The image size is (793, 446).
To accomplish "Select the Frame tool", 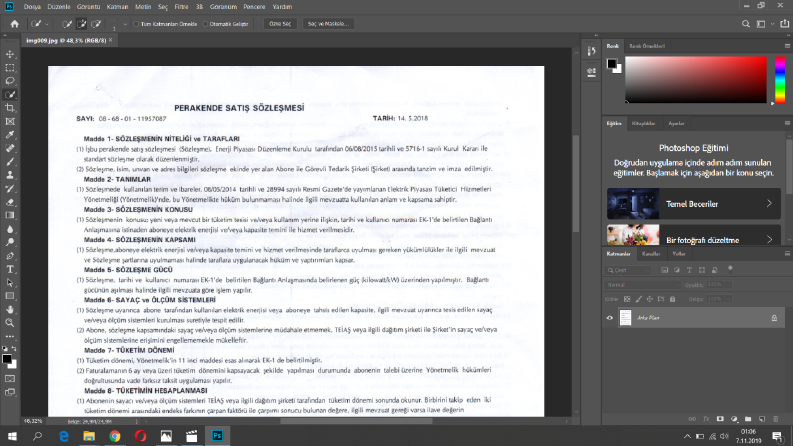I will click(10, 121).
